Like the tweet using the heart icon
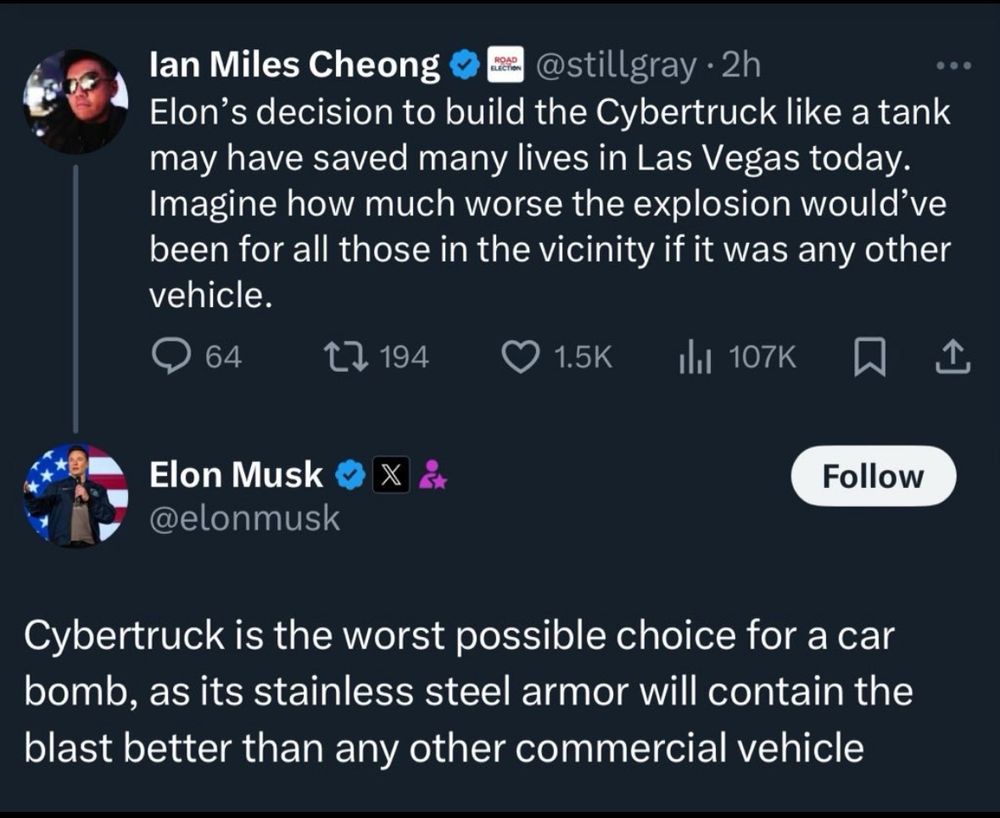1000x818 pixels. [520, 356]
